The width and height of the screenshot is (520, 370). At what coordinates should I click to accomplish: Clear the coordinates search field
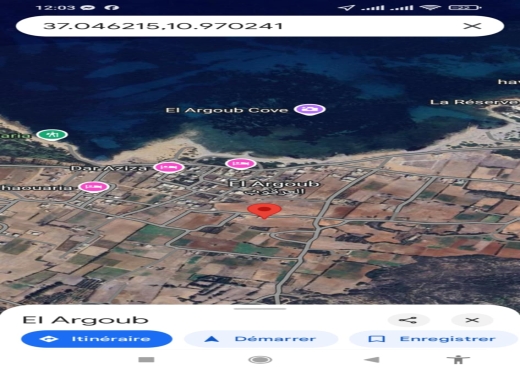point(472,26)
